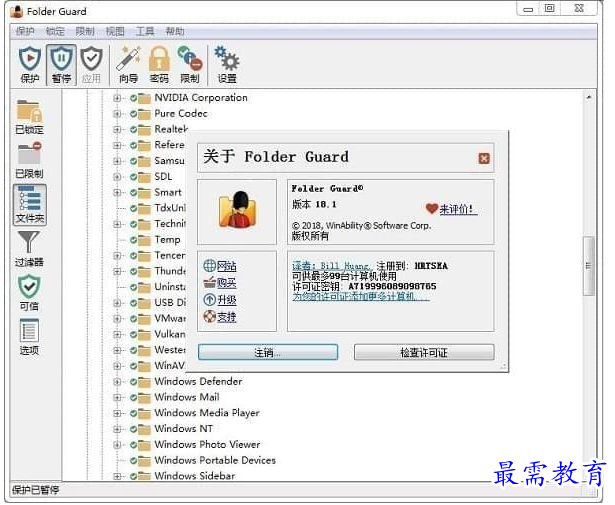Image resolution: width=615 pixels, height=505 pixels.
Task: Toggle green status mark of Windows Photo Viewer
Action: [133, 445]
